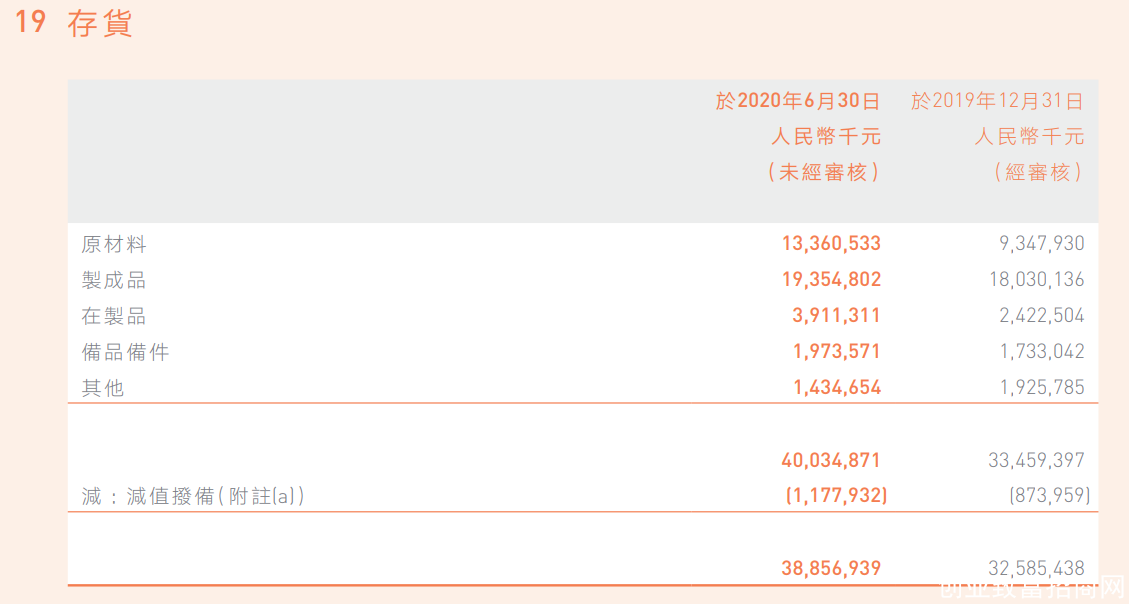Select the subtotal 40,034,871
Screen dimensions: 1129x604
pos(832,460)
